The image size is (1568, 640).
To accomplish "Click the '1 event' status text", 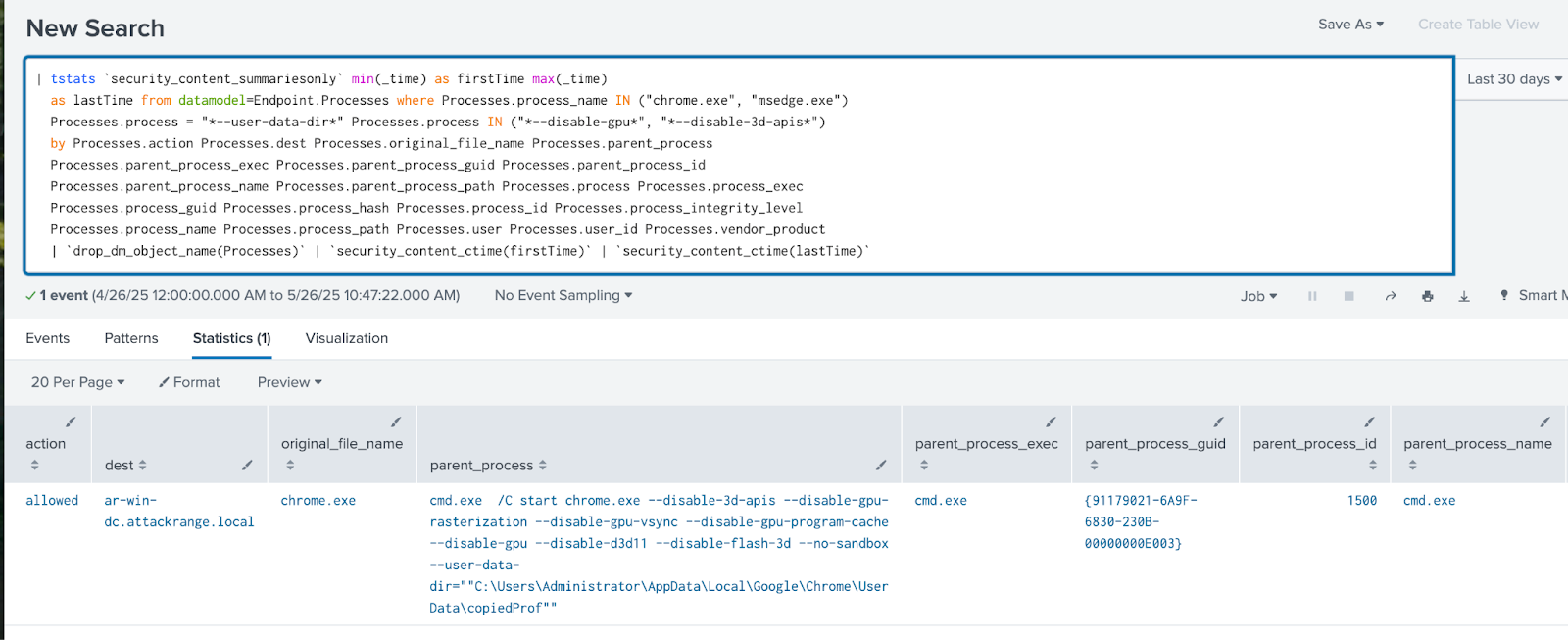I will pos(64,296).
